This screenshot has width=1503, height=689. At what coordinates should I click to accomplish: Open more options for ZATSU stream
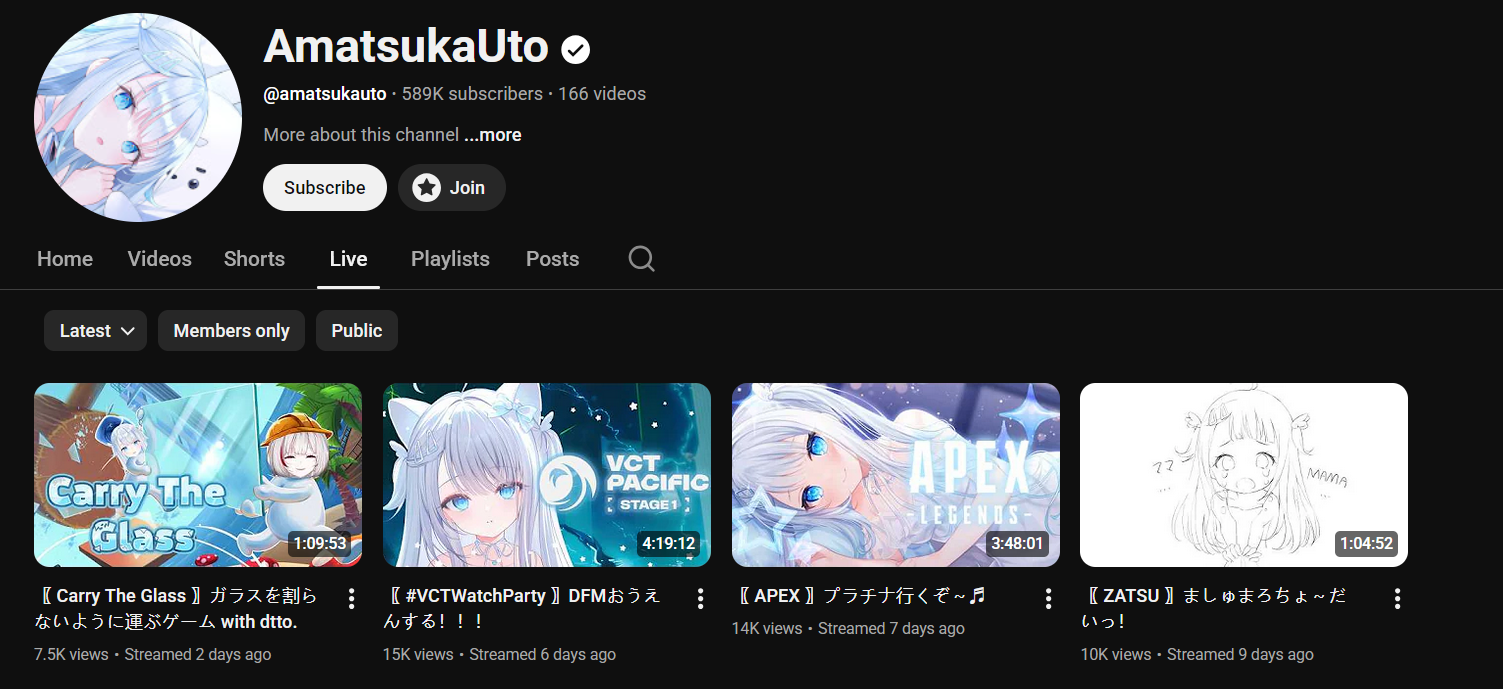(x=1397, y=598)
